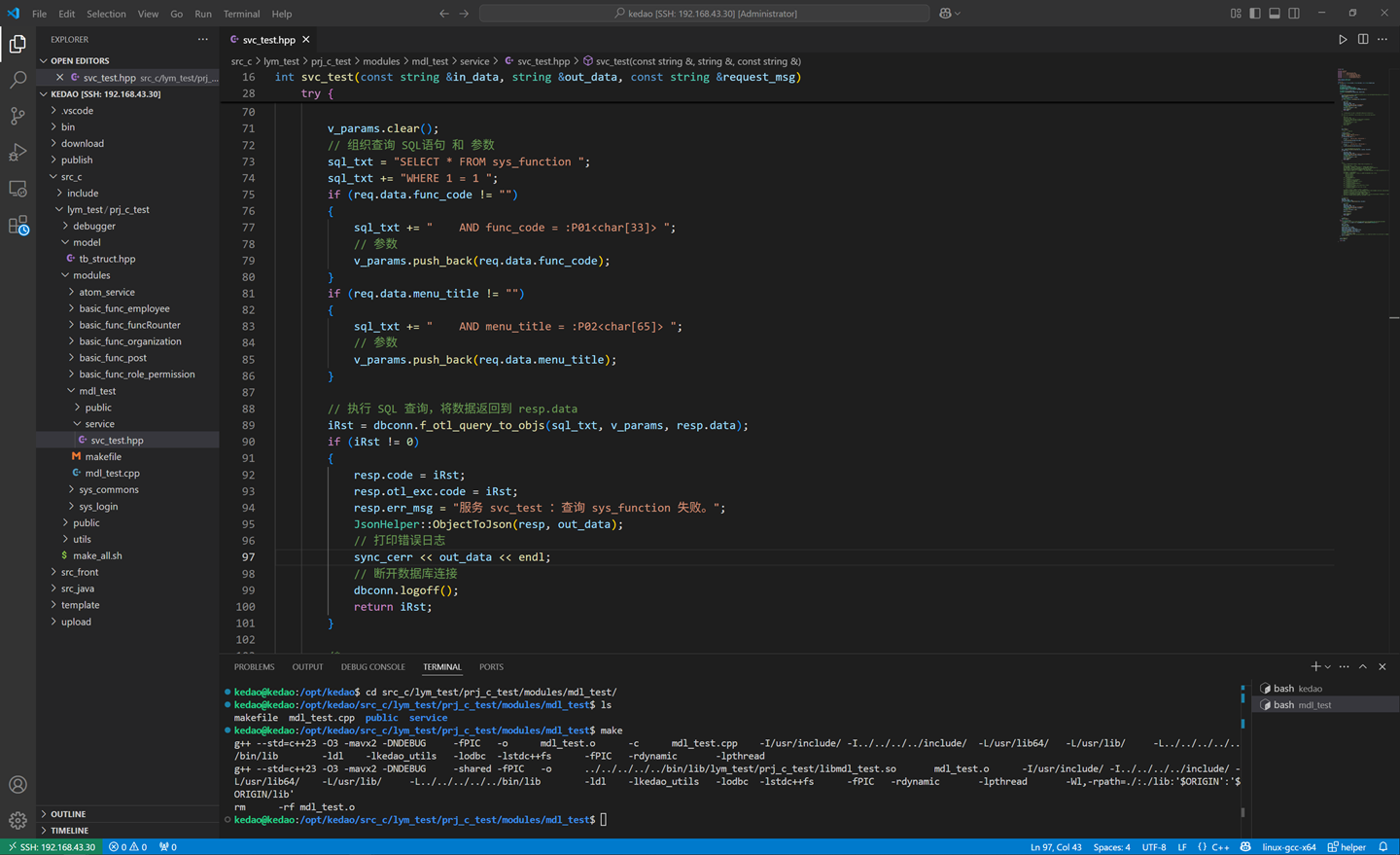
Task: Change encoding via UTF-8 status item
Action: (x=1154, y=847)
